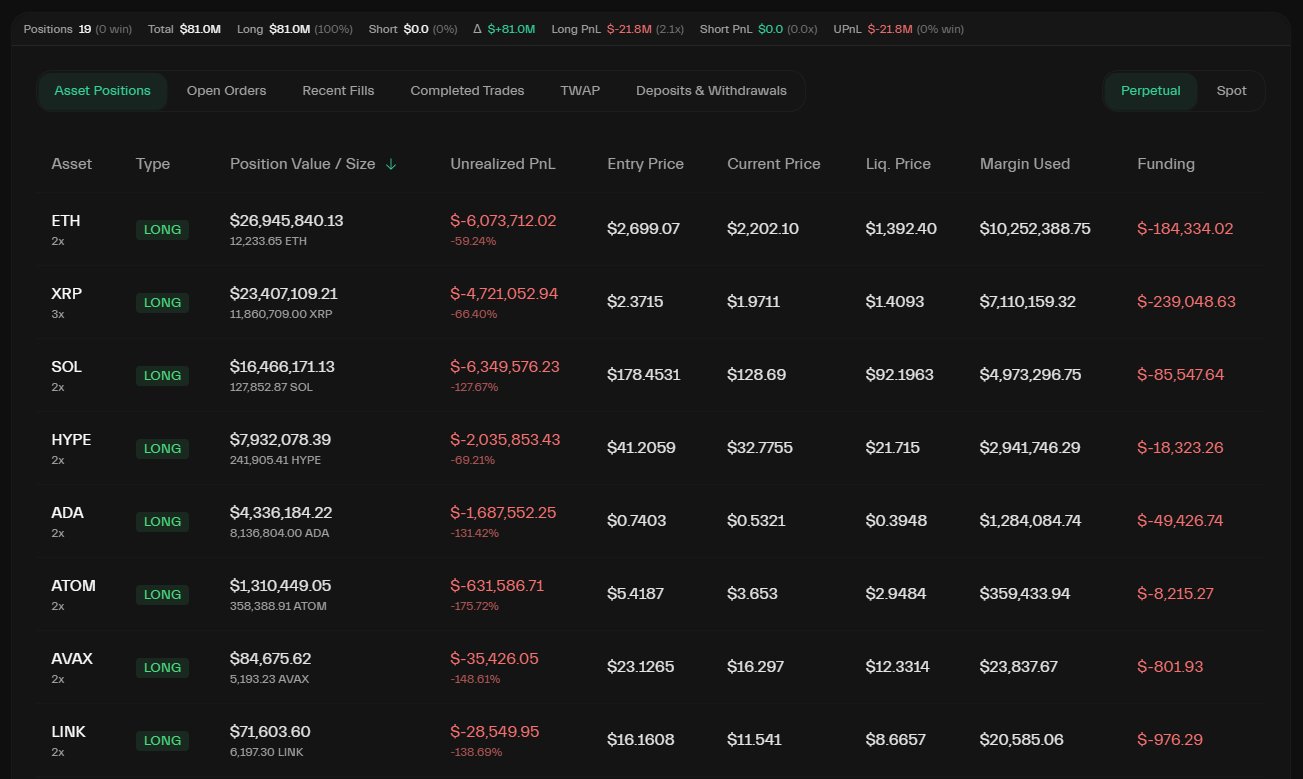Click ETH position value $26,945,840.13
Screen dimensions: 1303x779
286,221
